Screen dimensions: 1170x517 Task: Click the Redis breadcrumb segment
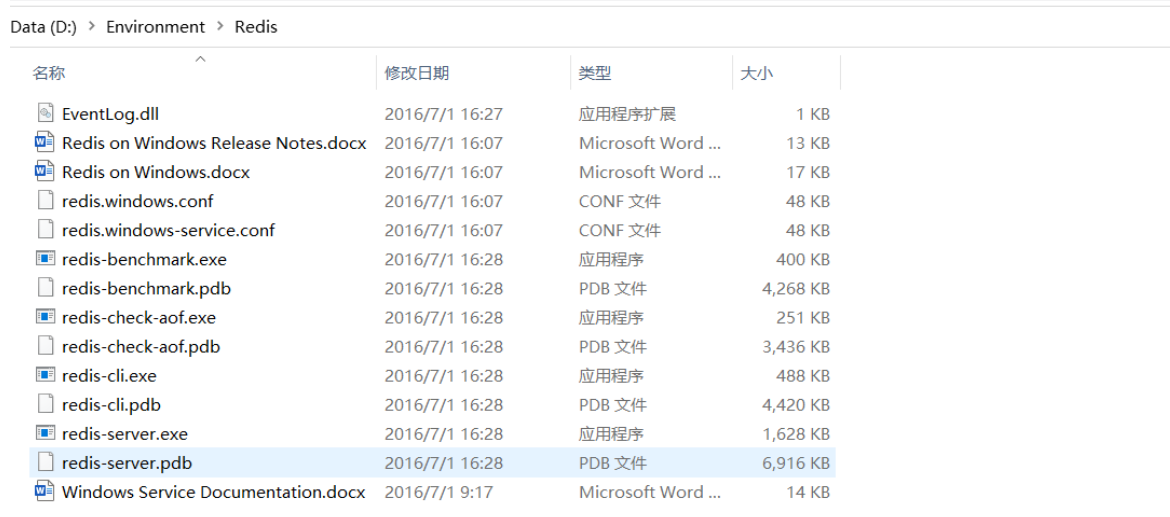pos(256,27)
